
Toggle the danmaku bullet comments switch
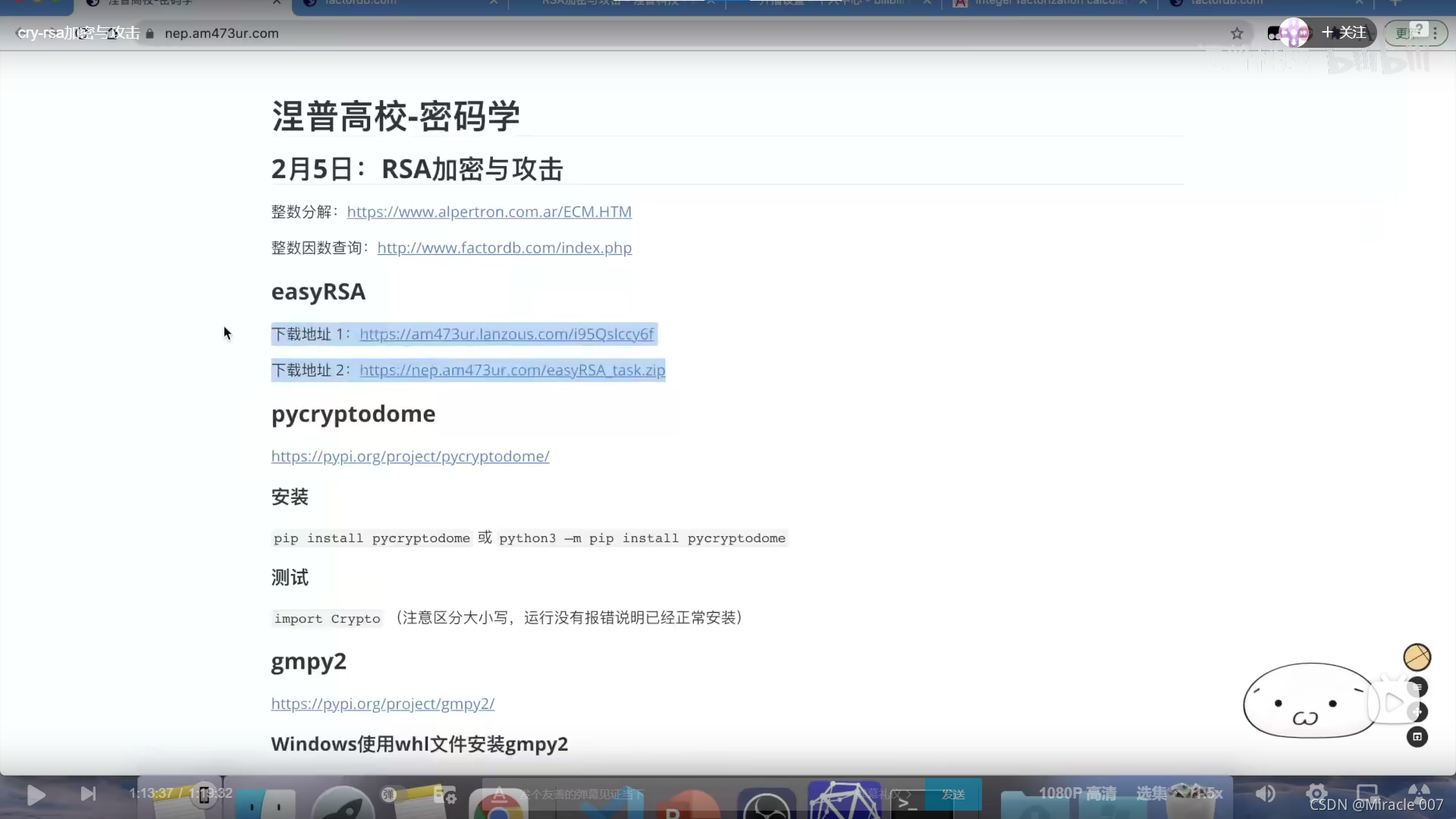tap(390, 794)
